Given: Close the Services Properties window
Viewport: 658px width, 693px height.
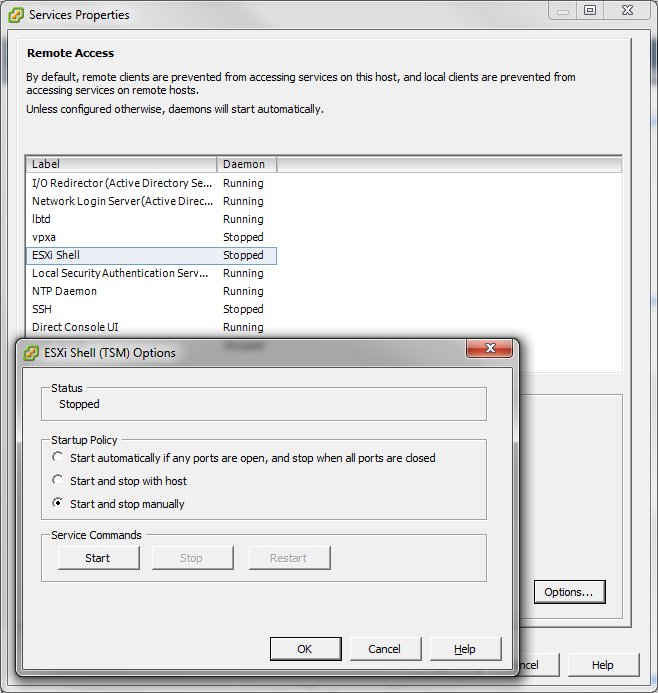Looking at the screenshot, I should [627, 10].
